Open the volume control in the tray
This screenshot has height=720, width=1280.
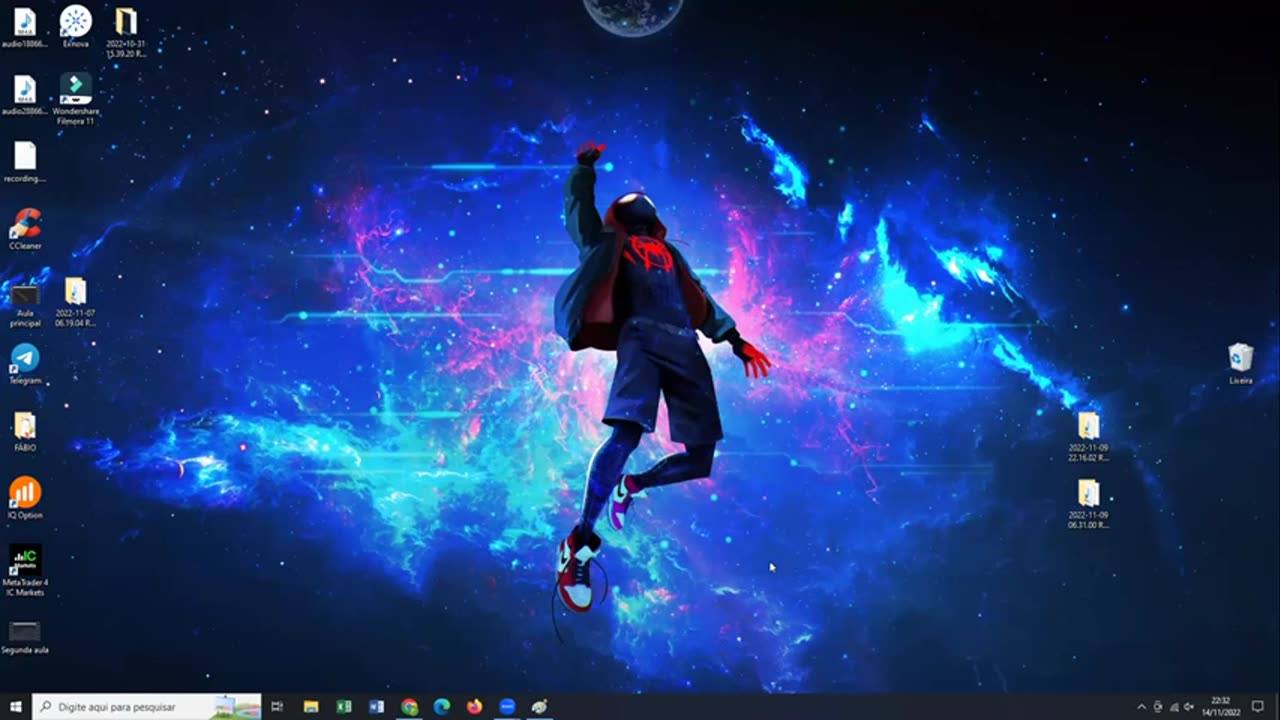tap(1189, 707)
